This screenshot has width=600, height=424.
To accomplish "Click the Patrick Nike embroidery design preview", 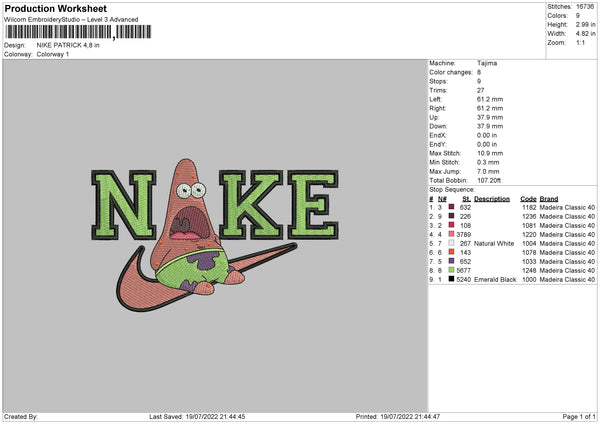I will [x=215, y=235].
